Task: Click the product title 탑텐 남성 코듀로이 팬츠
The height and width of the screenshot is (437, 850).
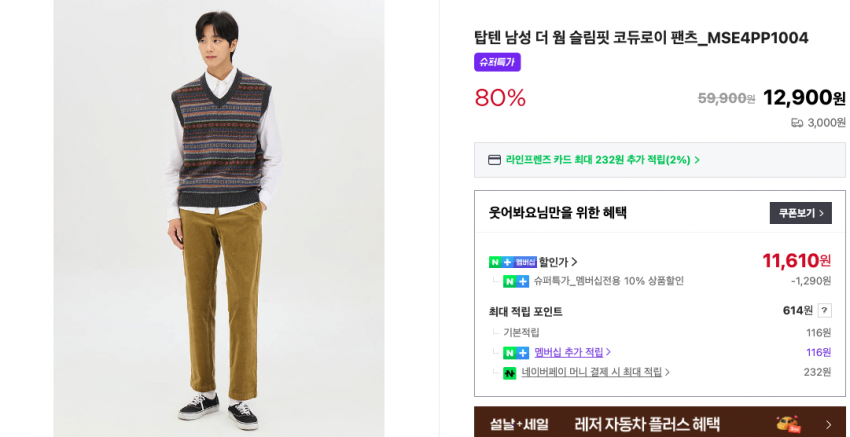Action: (x=641, y=38)
